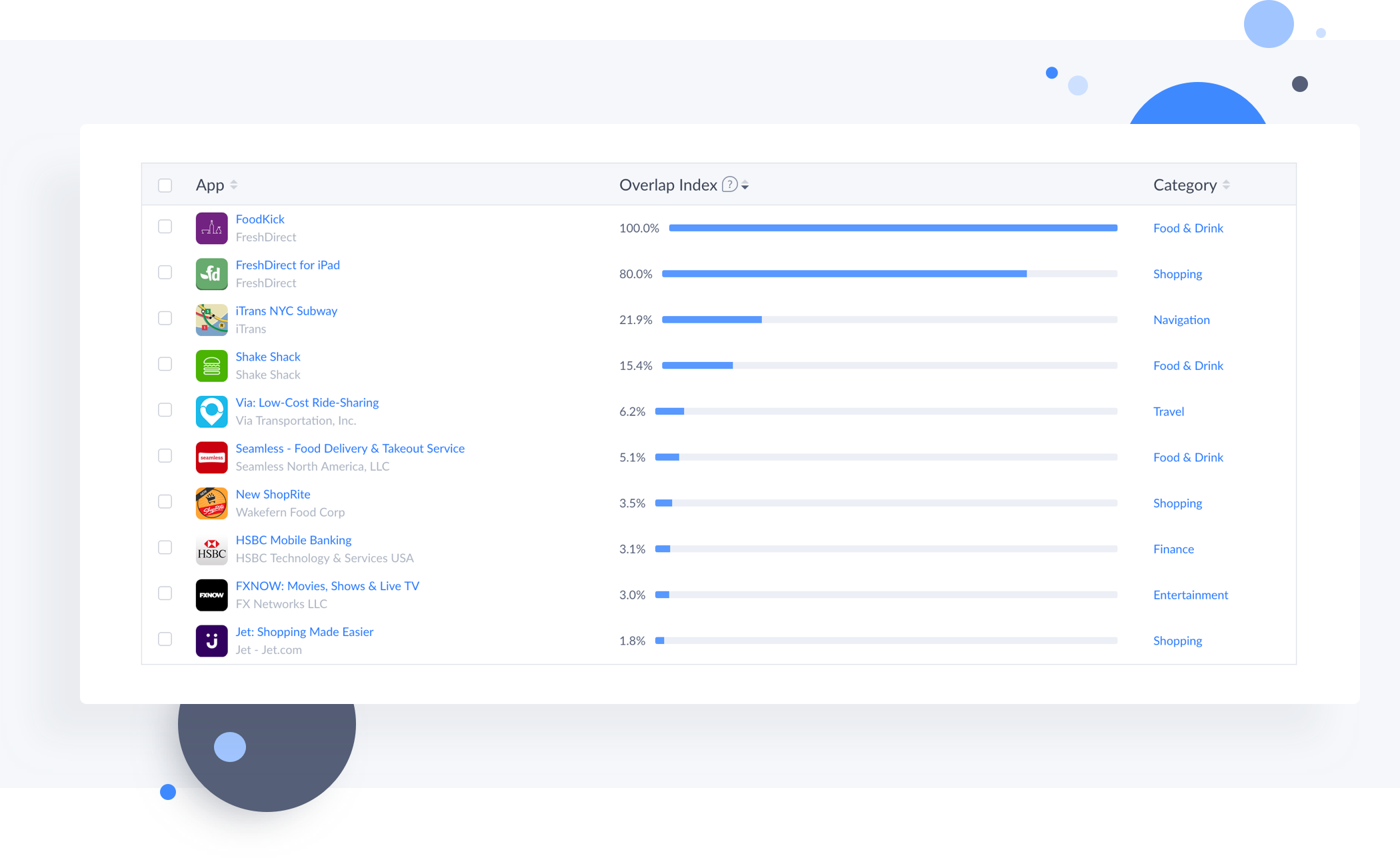Screen dimensions: 1400x858
Task: Click the Jet - Jet.com publisher text
Action: (269, 650)
